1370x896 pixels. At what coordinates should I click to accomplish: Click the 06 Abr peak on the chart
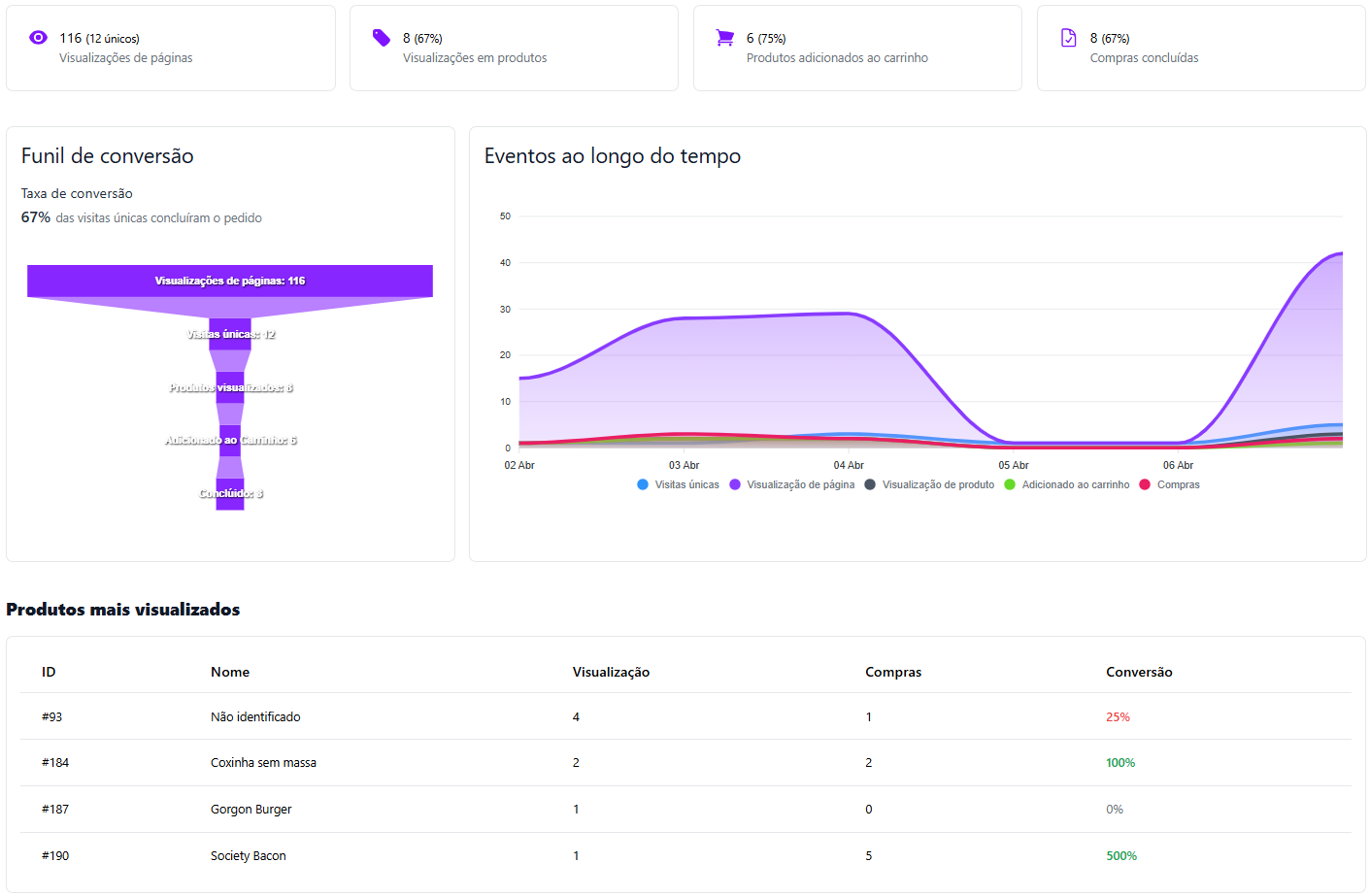[1340, 254]
